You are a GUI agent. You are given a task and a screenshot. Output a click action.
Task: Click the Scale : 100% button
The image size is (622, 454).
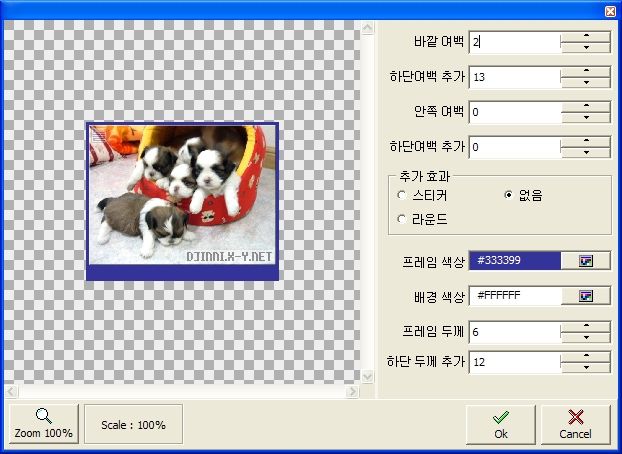(x=133, y=424)
